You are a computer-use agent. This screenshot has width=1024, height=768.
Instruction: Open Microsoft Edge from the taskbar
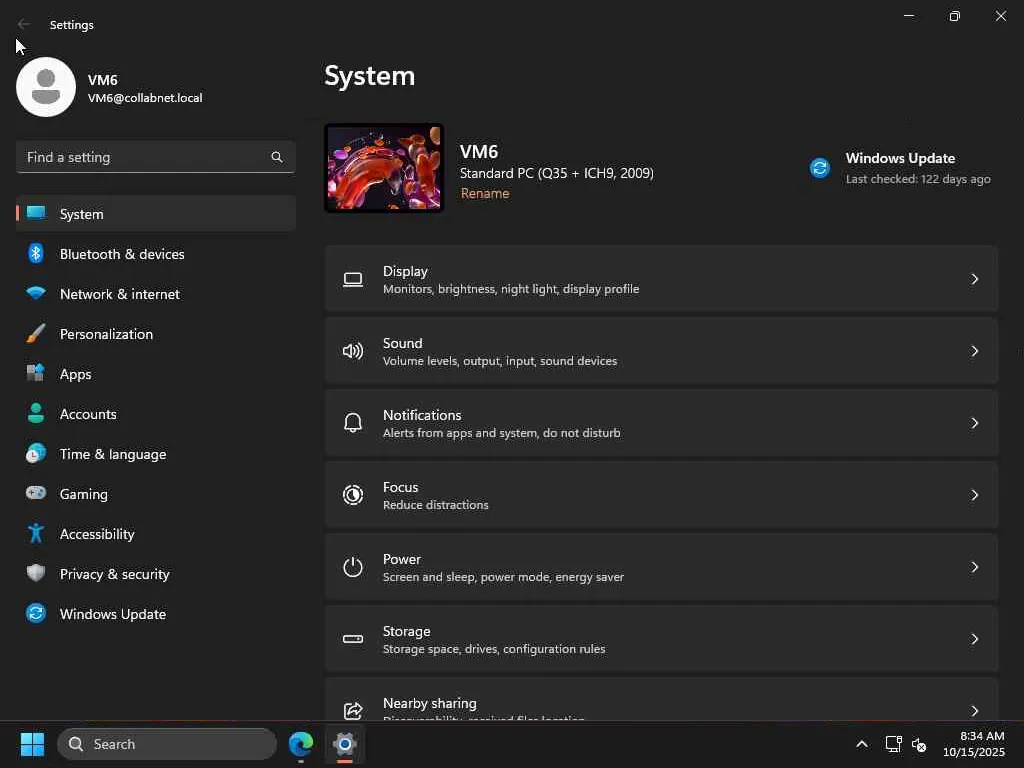pyautogui.click(x=301, y=744)
